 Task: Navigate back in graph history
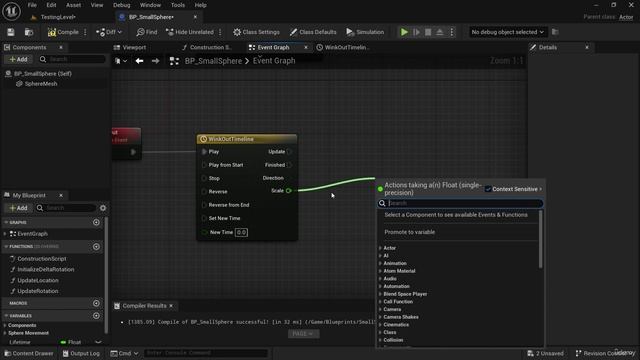(139, 61)
